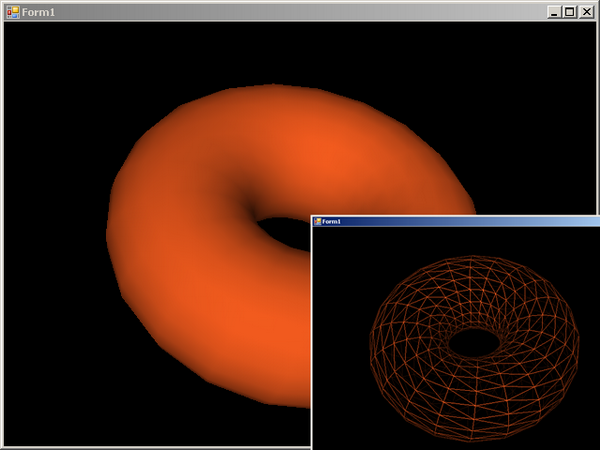600x450 pixels.
Task: Click the app icon in the small wireframe Form1 window
Action: coord(317,221)
